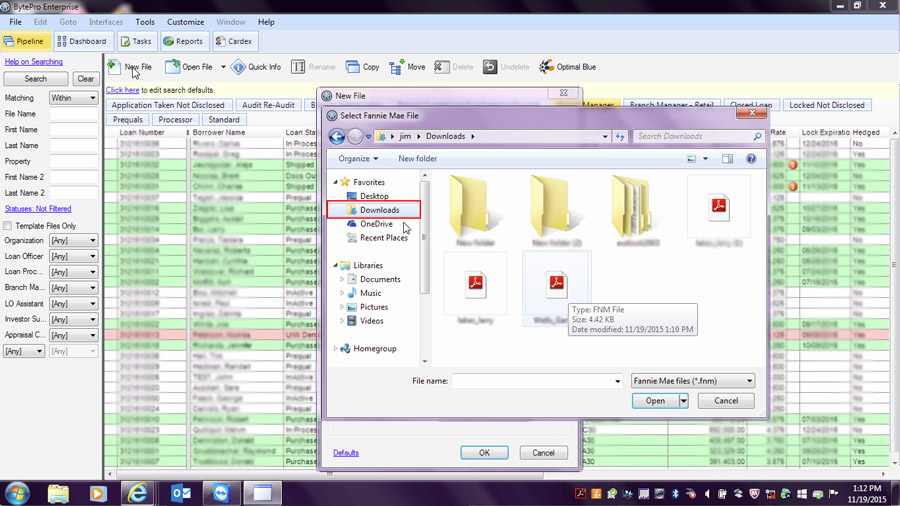900x506 pixels.
Task: Expand the Documents library node
Action: point(343,279)
